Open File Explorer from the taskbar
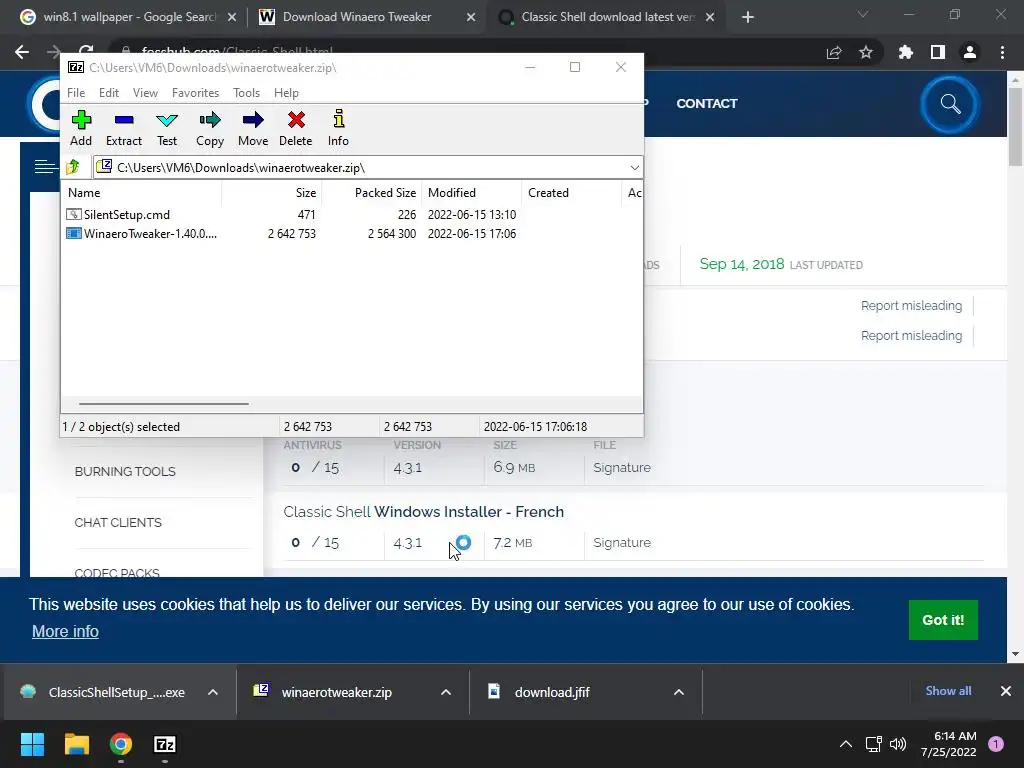This screenshot has width=1024, height=768. click(x=76, y=744)
